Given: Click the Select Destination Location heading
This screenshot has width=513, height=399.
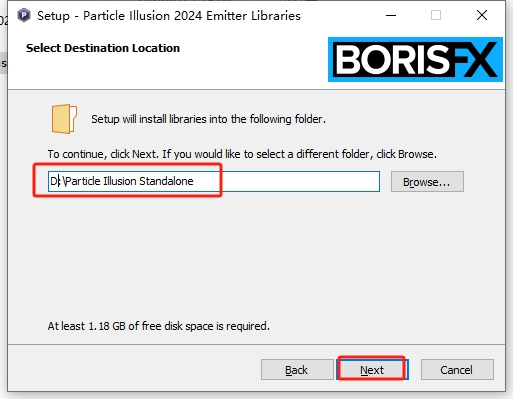Looking at the screenshot, I should (103, 48).
